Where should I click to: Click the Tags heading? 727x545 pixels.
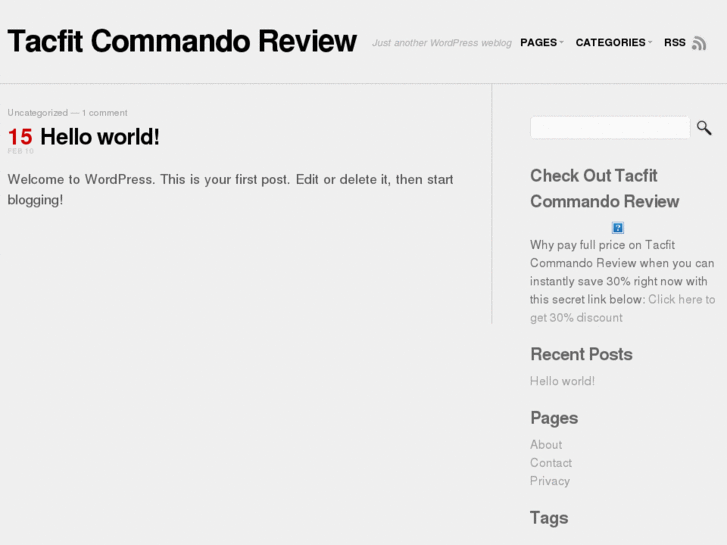point(549,518)
